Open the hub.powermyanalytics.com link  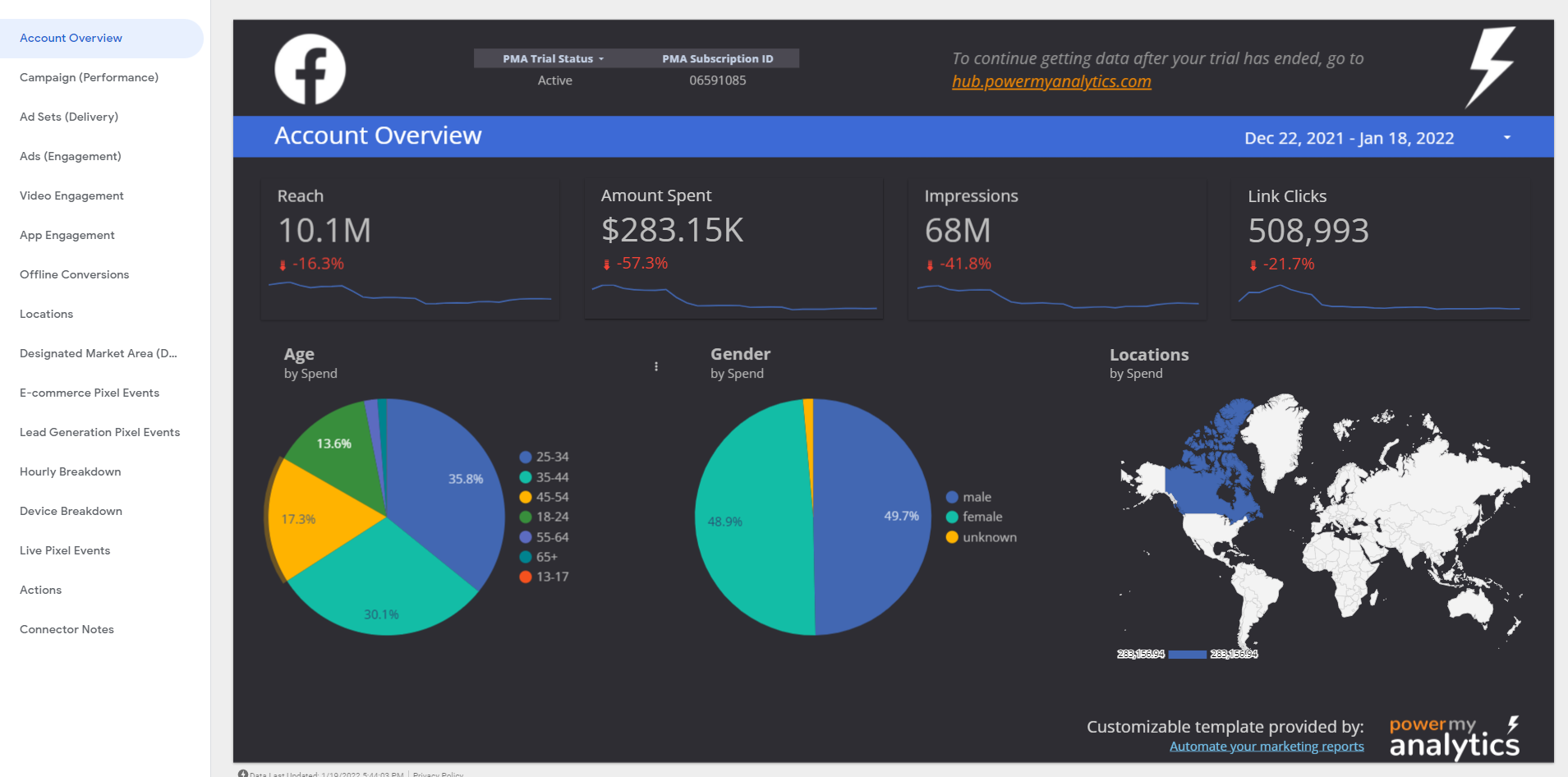tap(1051, 81)
